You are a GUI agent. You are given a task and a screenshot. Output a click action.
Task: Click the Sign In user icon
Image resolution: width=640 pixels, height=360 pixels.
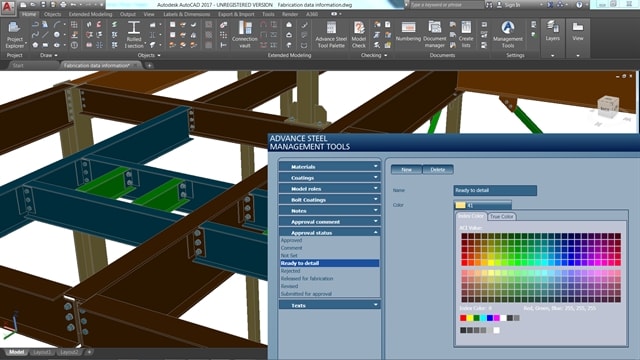click(x=499, y=5)
